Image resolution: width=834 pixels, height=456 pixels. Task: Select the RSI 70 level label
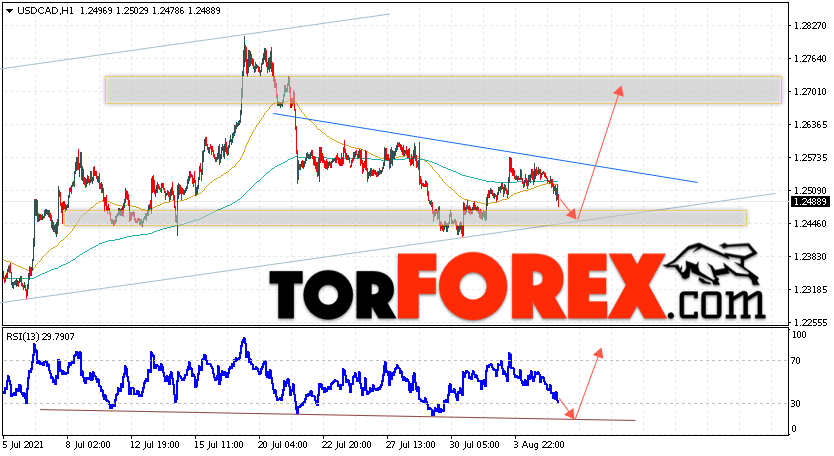click(x=795, y=361)
